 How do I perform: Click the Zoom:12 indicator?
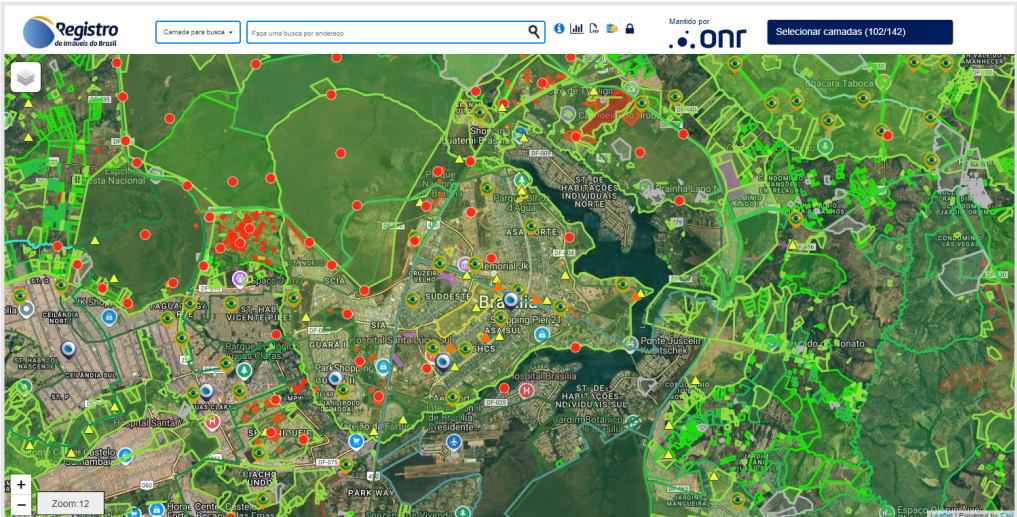coord(71,503)
